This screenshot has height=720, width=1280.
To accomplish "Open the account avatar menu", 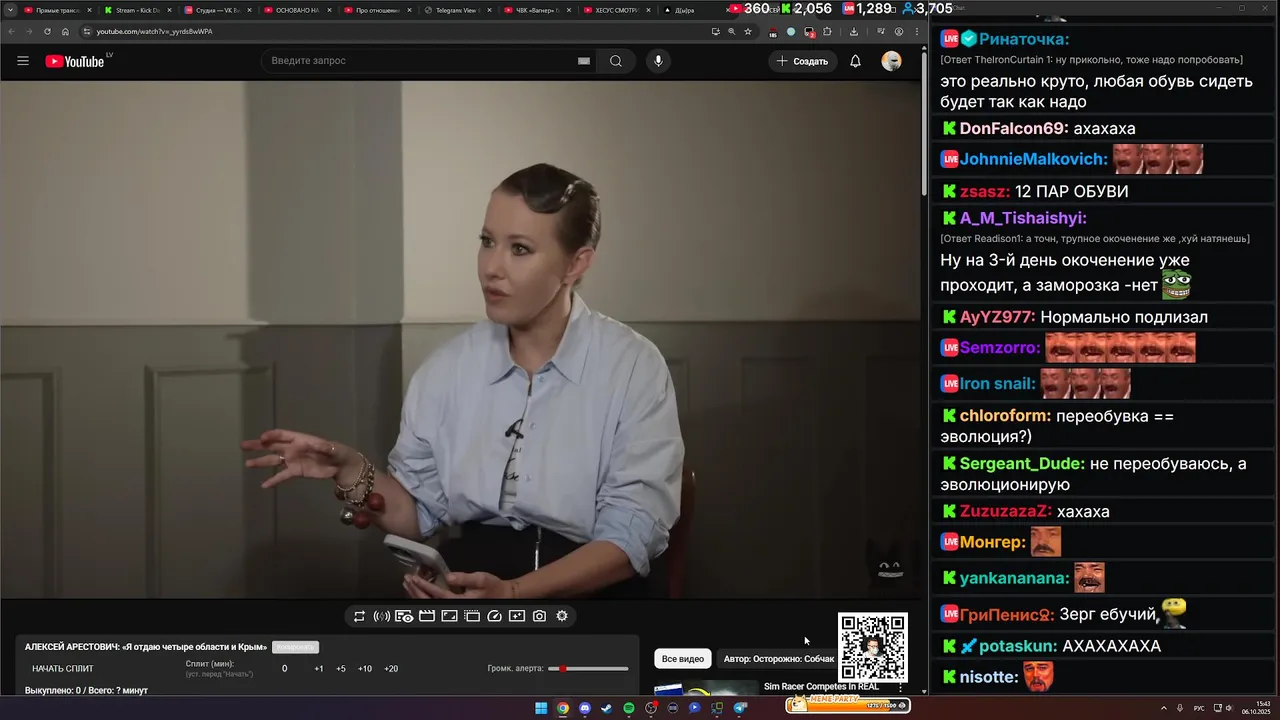I will click(891, 61).
